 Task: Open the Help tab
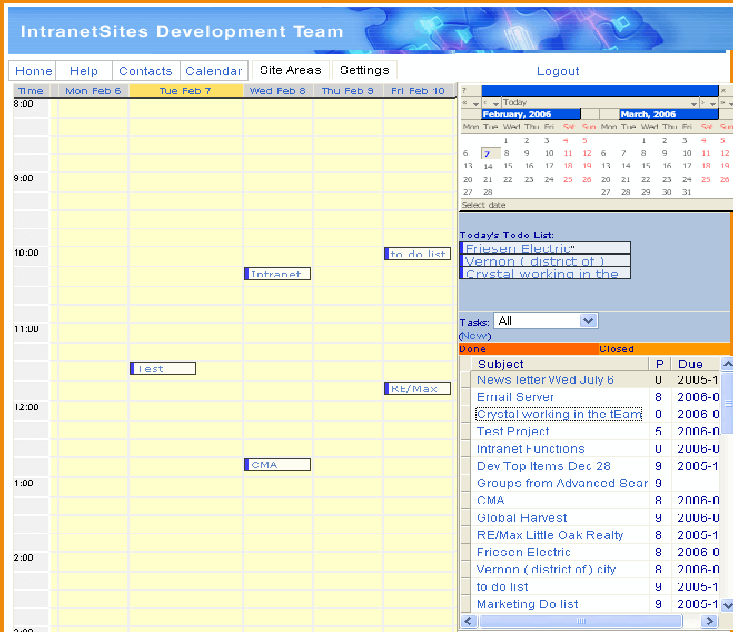(84, 71)
